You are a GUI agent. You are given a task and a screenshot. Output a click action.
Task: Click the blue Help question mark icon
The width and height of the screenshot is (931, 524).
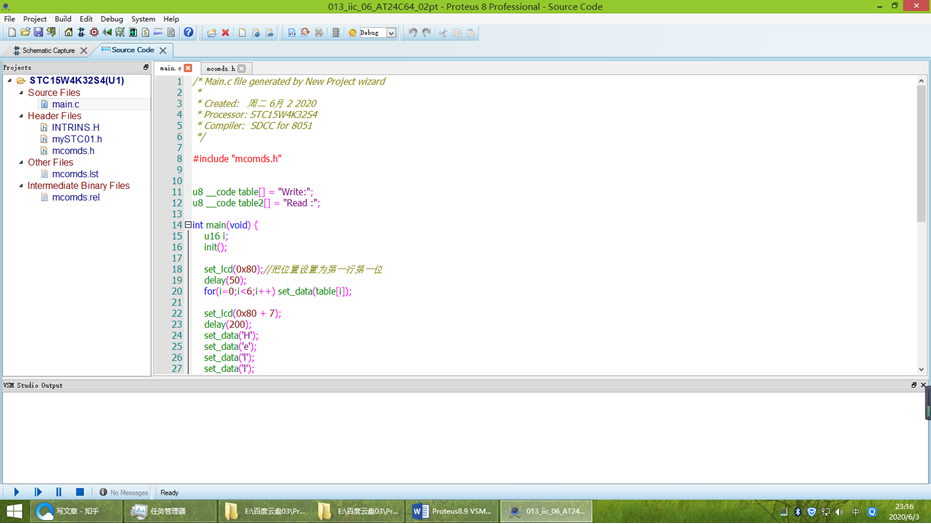click(188, 33)
